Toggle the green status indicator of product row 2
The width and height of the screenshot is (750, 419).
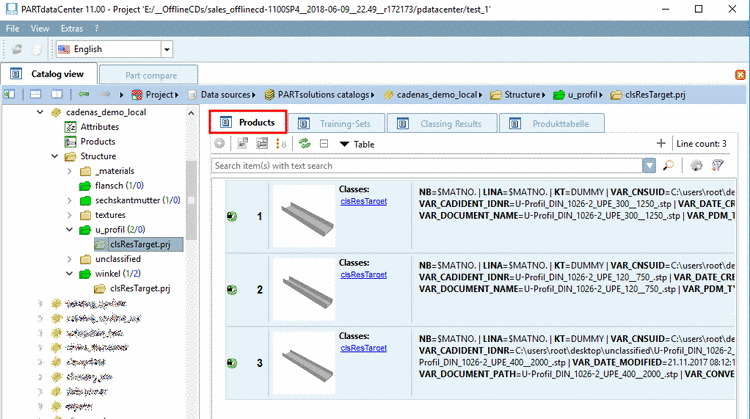(x=232, y=289)
